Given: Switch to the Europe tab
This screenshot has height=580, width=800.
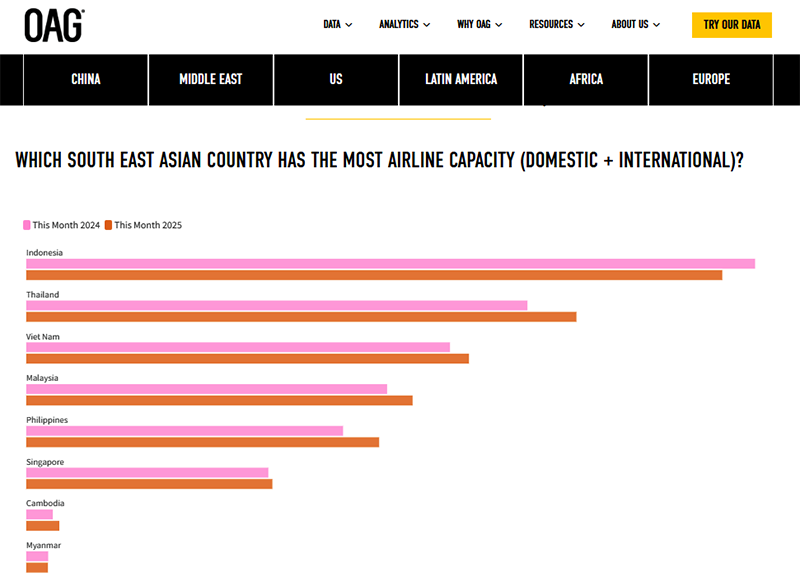Looking at the screenshot, I should (x=711, y=79).
